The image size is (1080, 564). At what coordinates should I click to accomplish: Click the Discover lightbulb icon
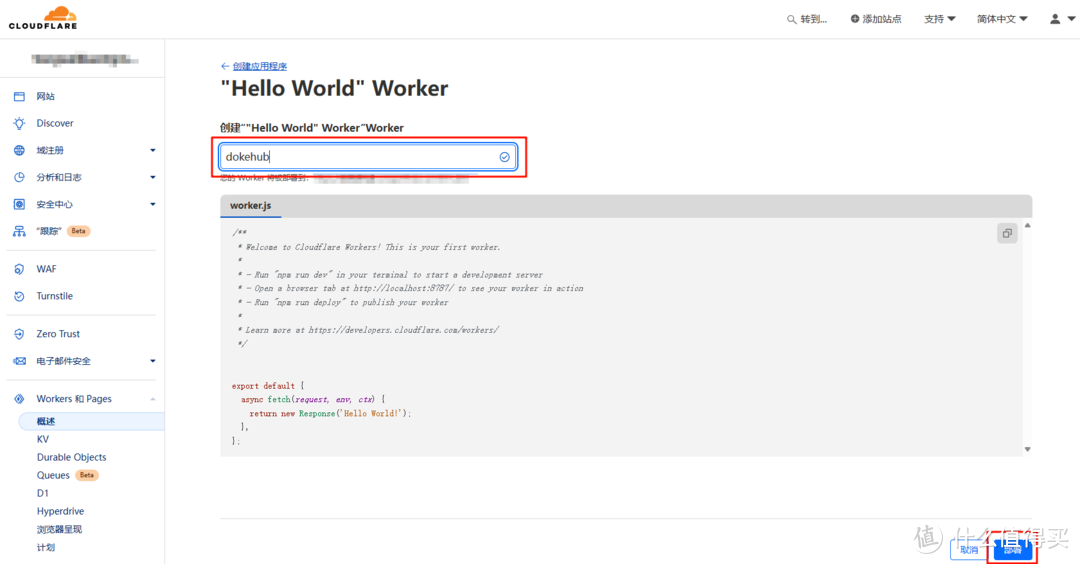19,123
